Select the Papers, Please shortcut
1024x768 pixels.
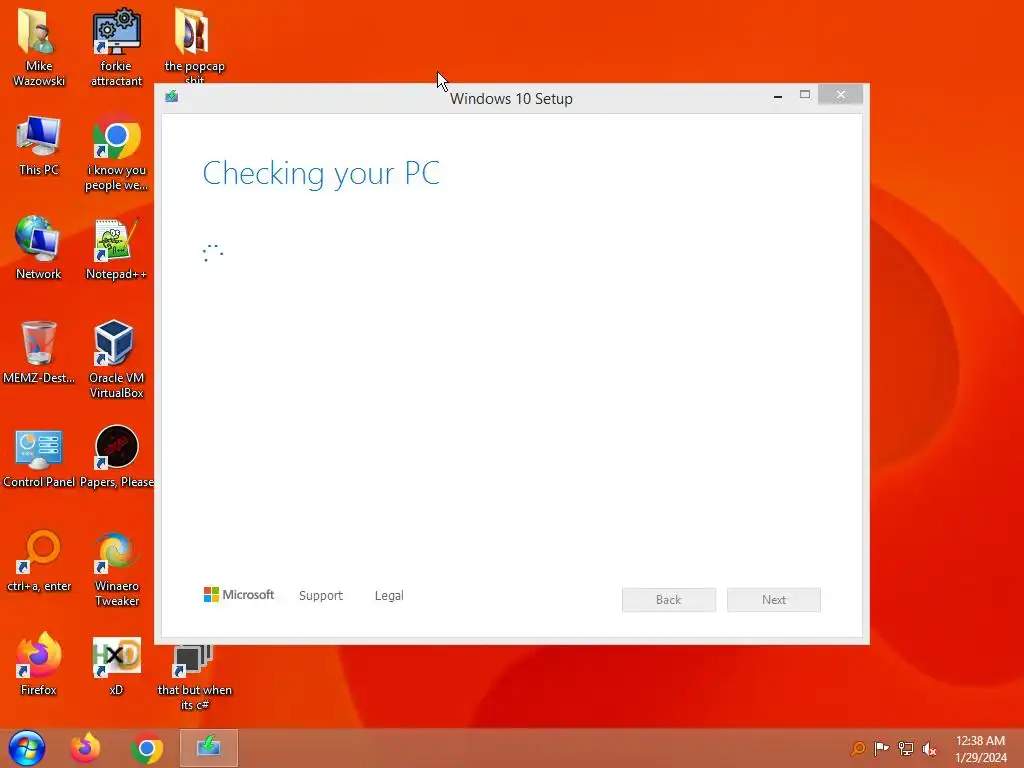point(116,457)
